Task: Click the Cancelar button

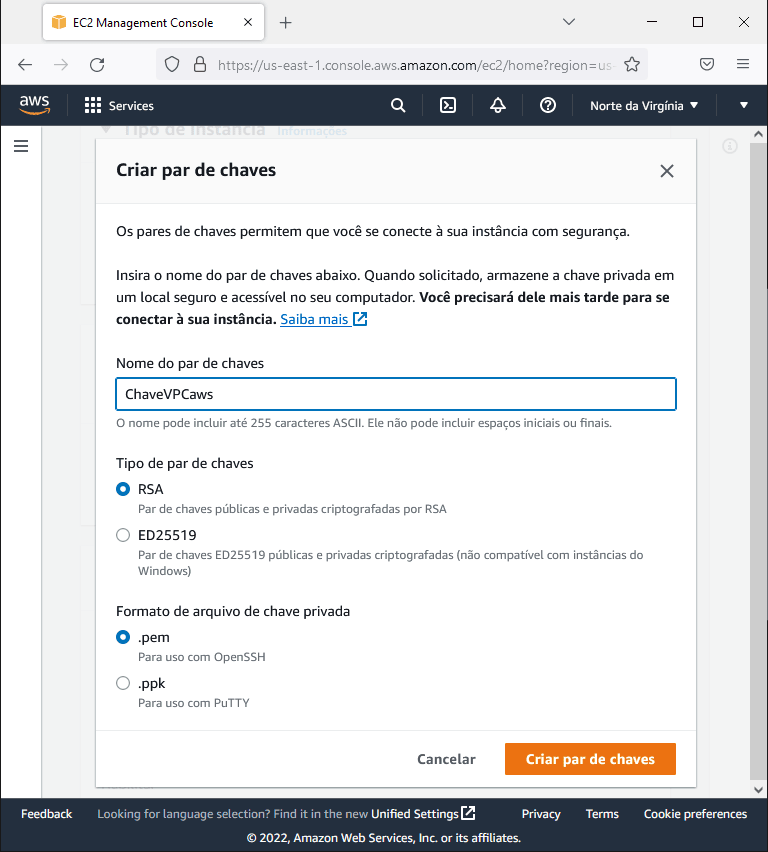Action: point(446,759)
